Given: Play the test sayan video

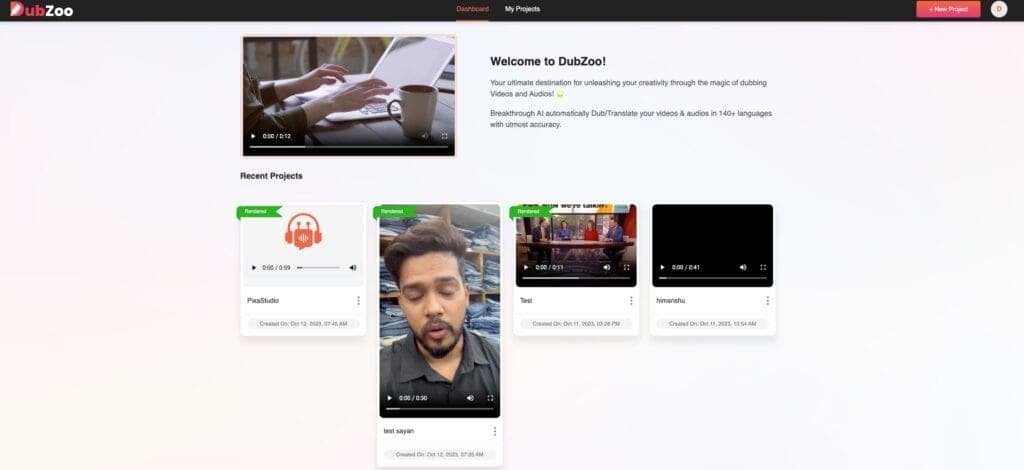Looking at the screenshot, I should (390, 398).
